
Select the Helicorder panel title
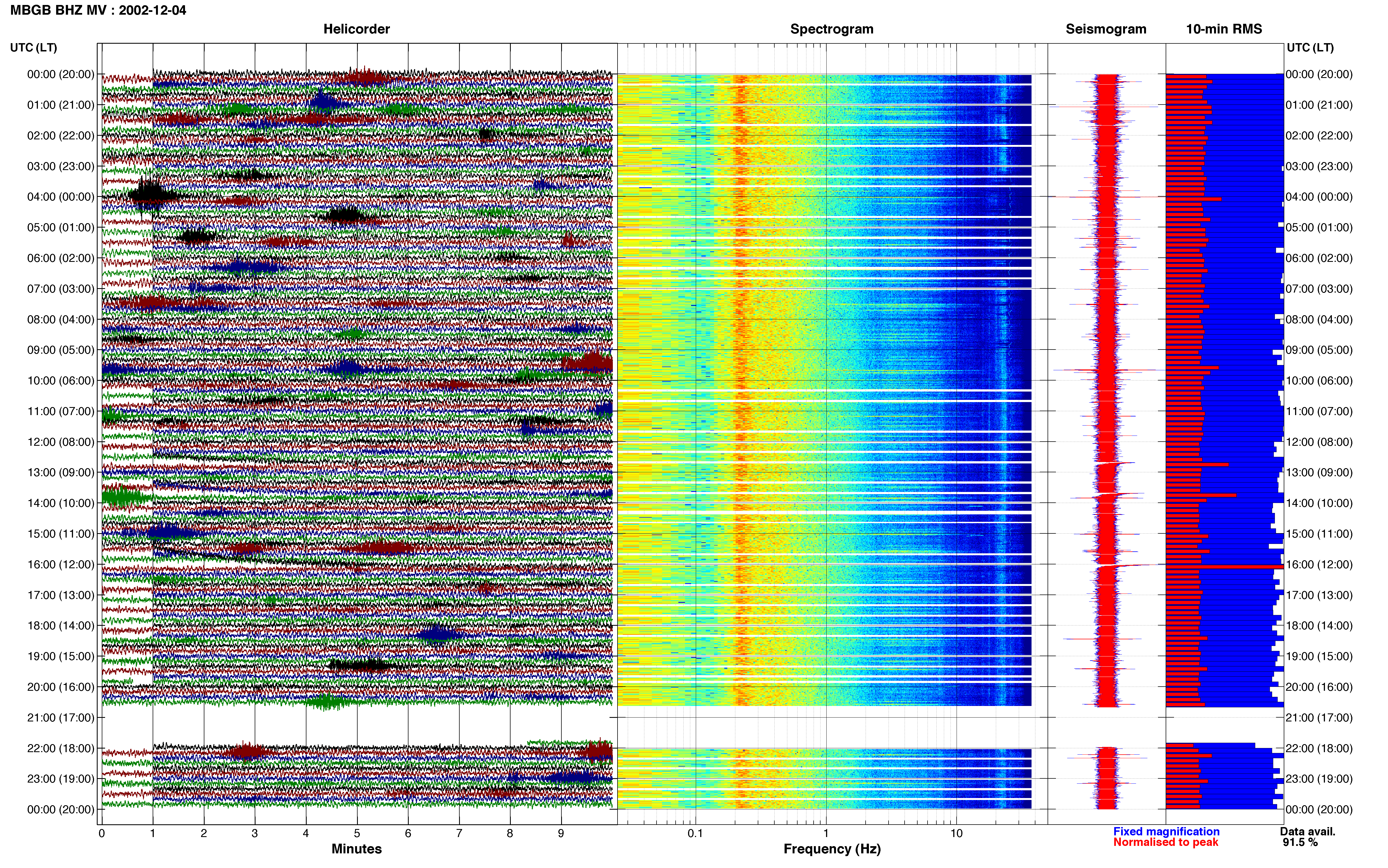click(356, 29)
